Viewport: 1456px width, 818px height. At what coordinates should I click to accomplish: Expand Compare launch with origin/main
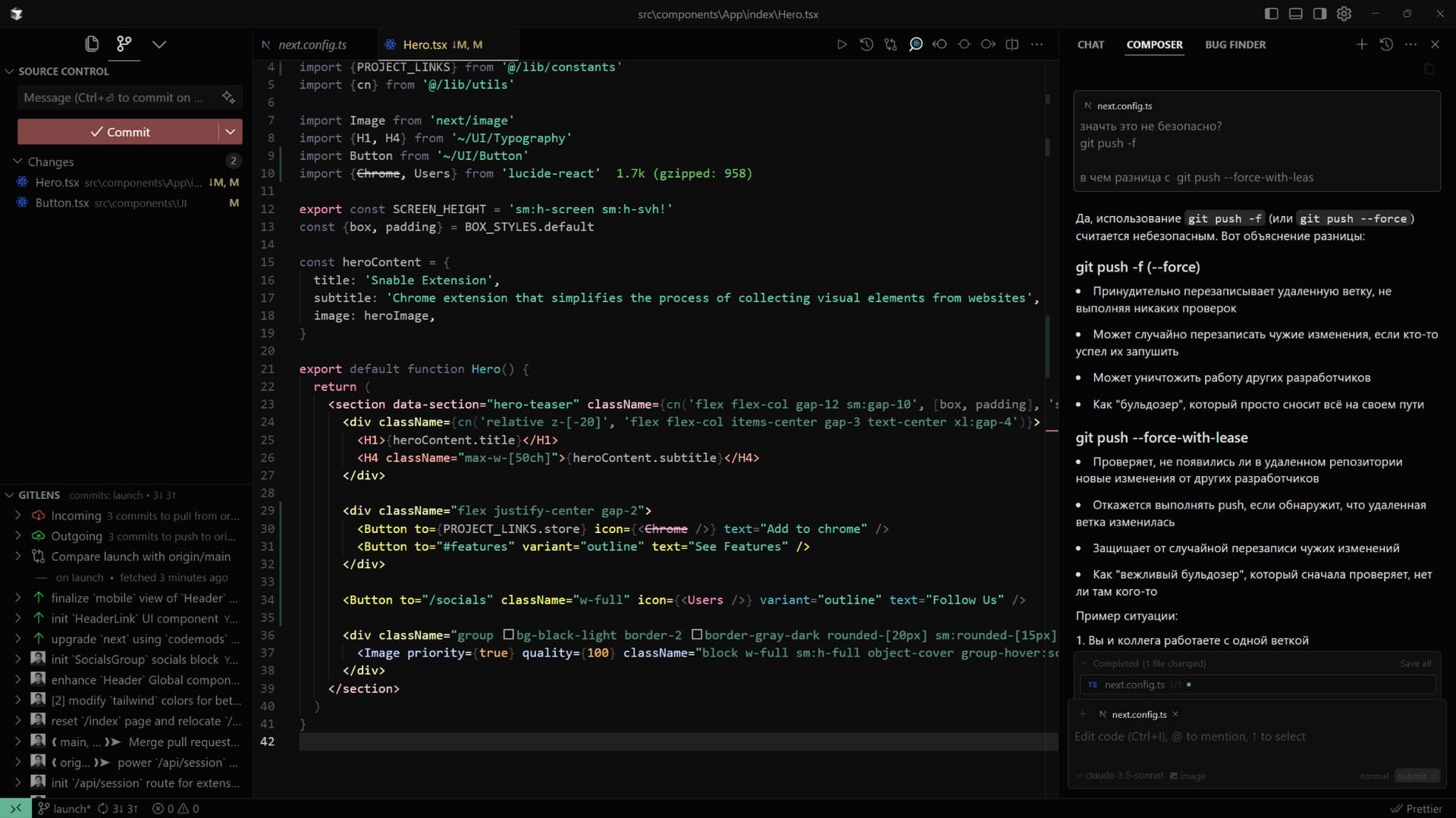pos(17,556)
